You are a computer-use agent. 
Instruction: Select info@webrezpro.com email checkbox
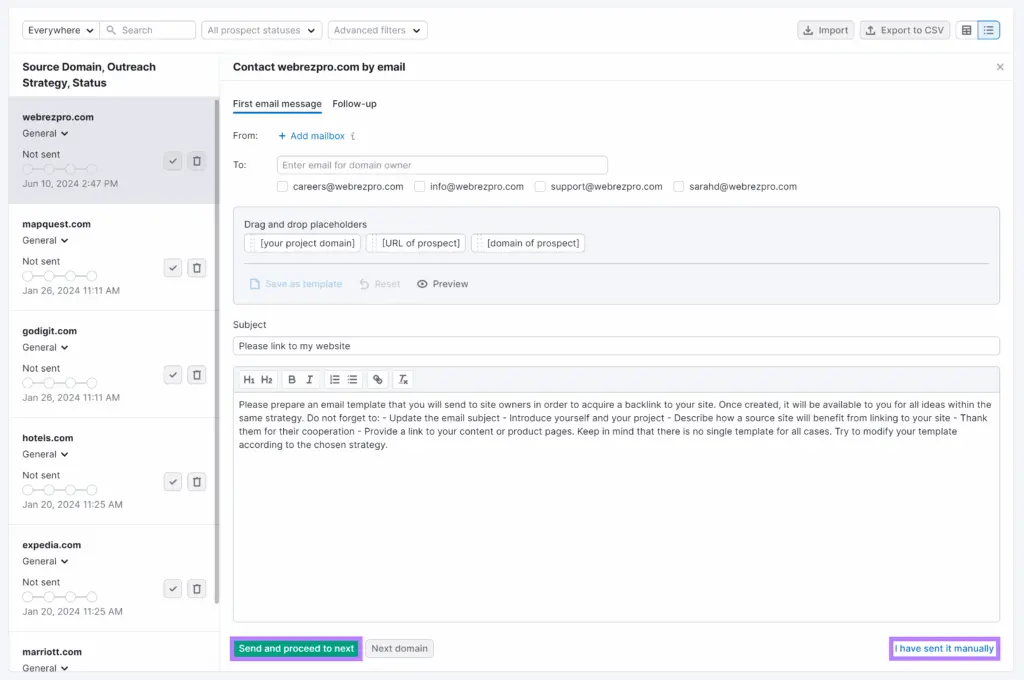(420, 187)
